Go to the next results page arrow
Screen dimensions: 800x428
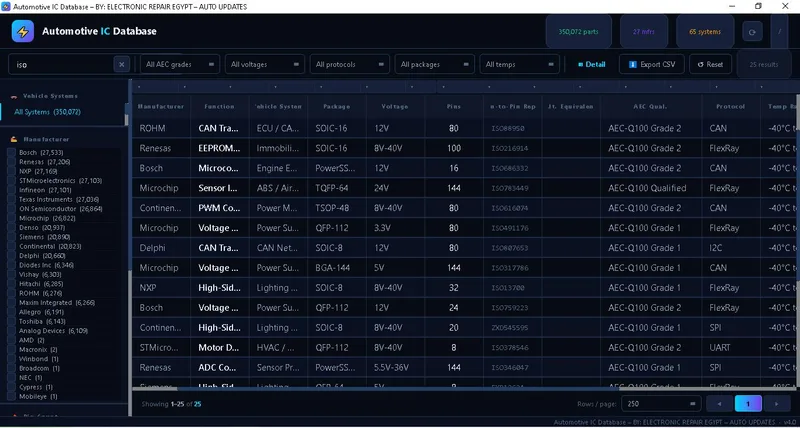pos(777,404)
